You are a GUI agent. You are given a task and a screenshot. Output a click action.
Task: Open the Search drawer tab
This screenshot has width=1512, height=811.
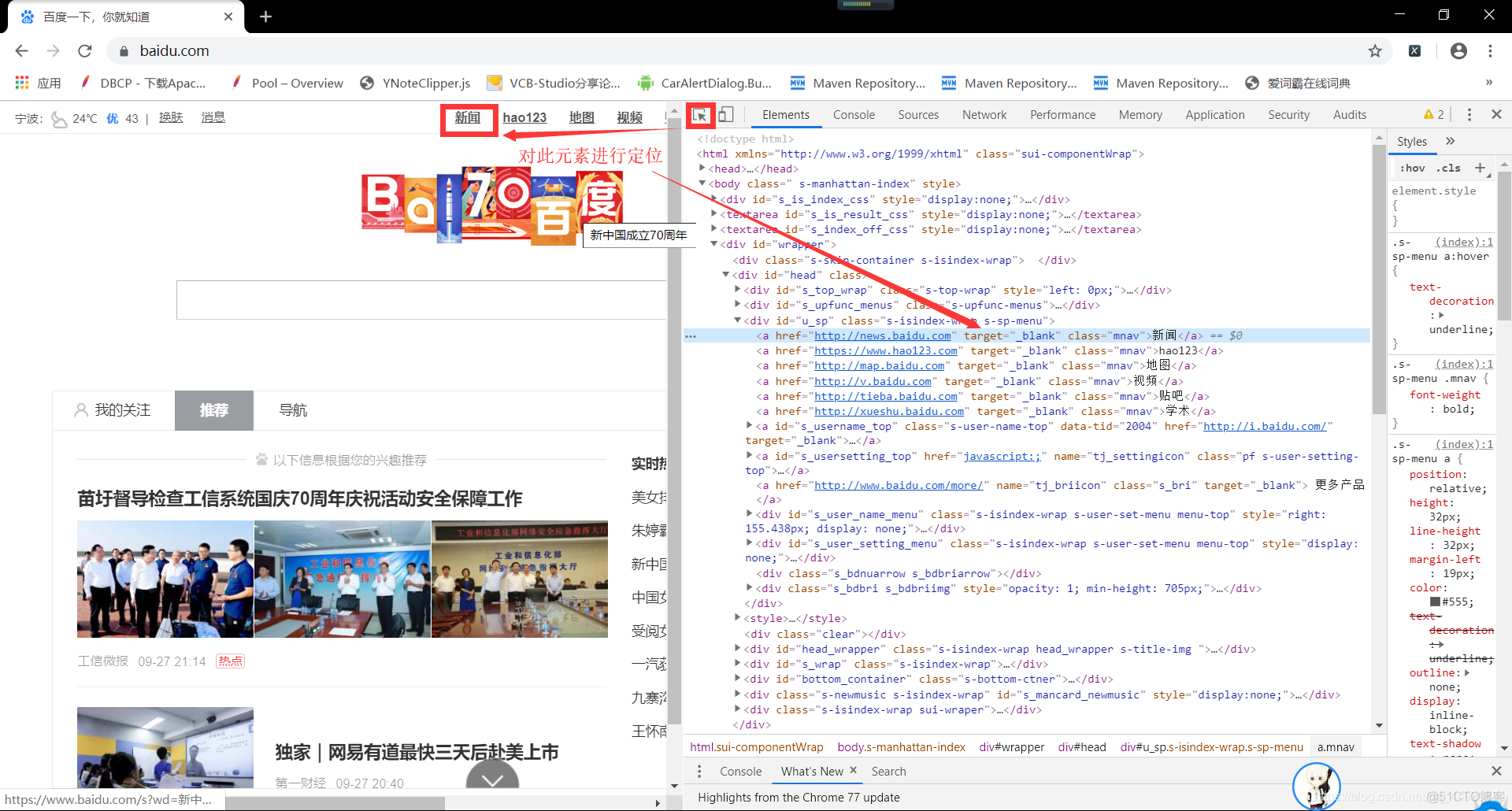(x=888, y=772)
